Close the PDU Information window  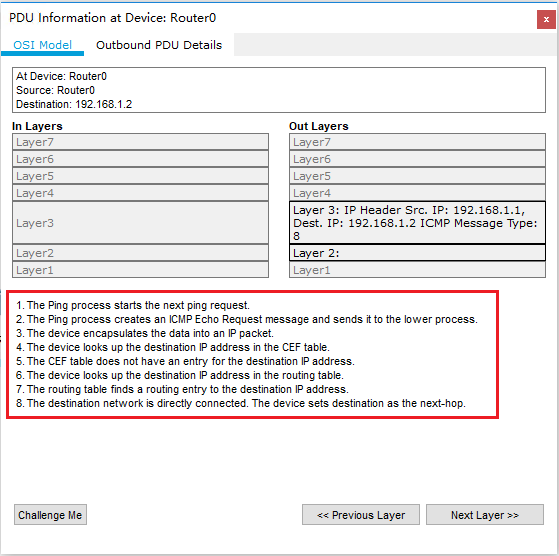click(x=546, y=20)
